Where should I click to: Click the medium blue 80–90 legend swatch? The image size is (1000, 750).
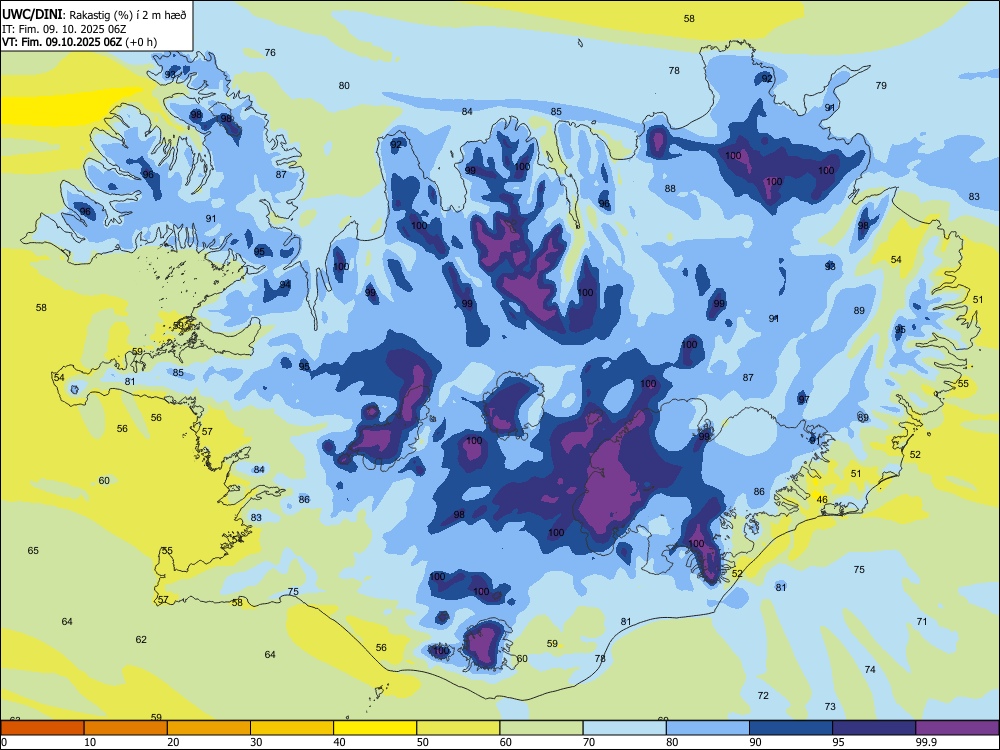point(708,728)
